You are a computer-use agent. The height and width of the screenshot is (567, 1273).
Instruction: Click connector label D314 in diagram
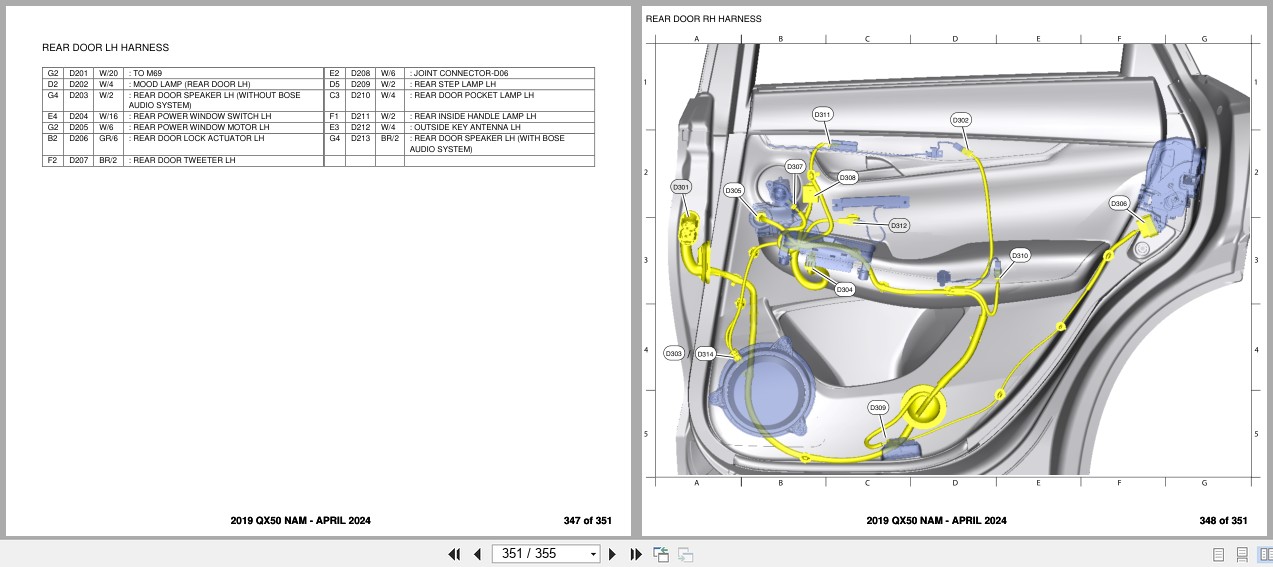pyautogui.click(x=706, y=354)
